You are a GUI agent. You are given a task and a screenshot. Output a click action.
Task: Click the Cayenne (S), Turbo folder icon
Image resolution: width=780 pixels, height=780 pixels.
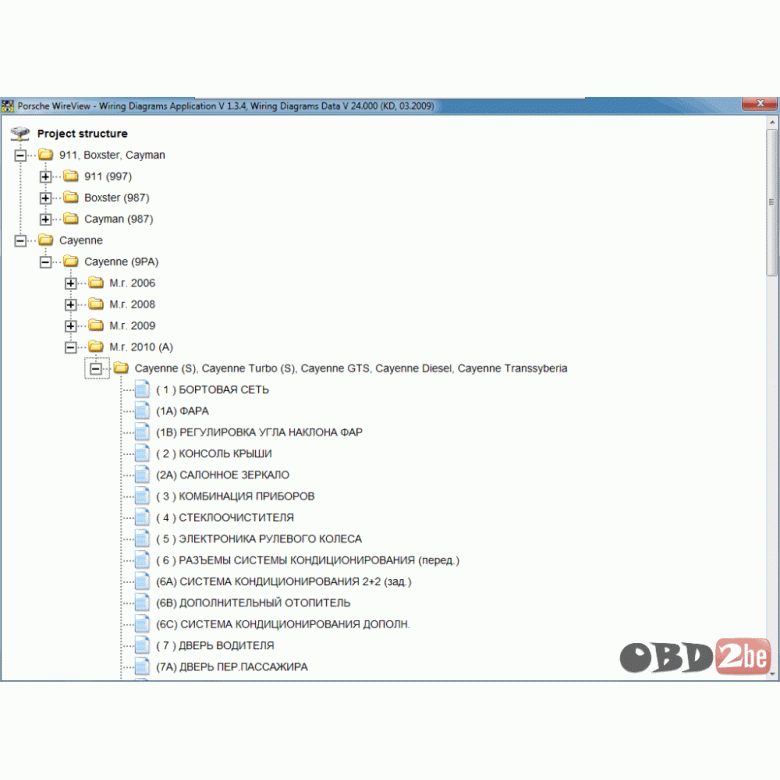click(x=121, y=368)
